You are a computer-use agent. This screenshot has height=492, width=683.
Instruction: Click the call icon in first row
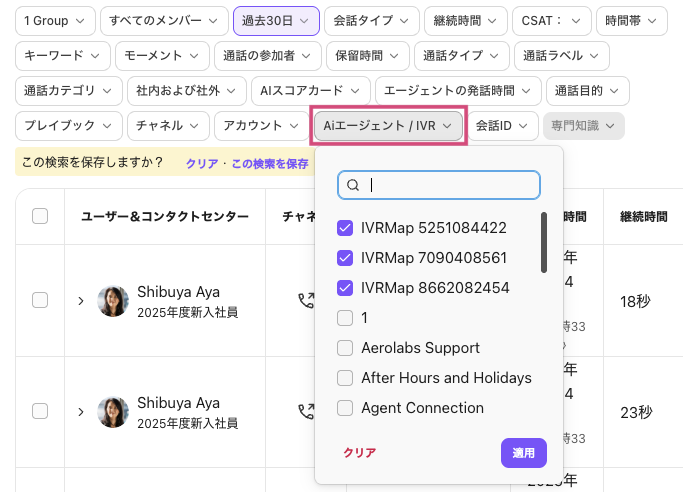[305, 300]
